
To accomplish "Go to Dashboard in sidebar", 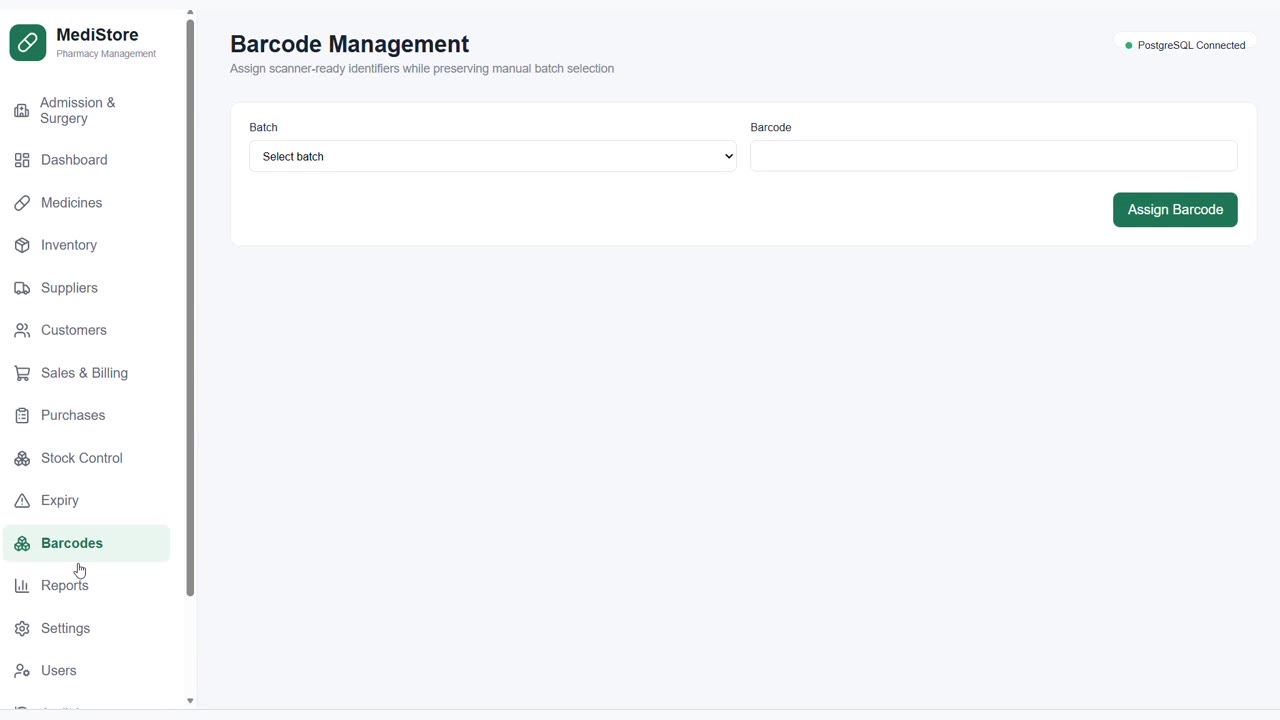I will tap(87, 160).
